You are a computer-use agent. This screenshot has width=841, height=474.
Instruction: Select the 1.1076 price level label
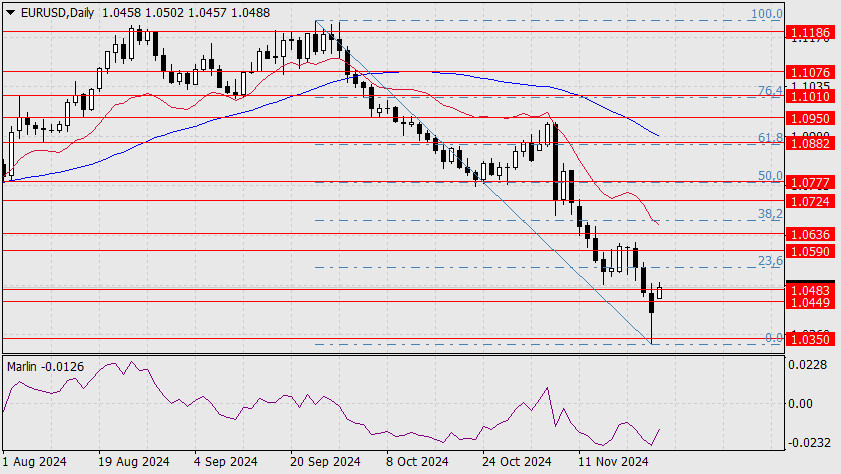click(x=810, y=72)
